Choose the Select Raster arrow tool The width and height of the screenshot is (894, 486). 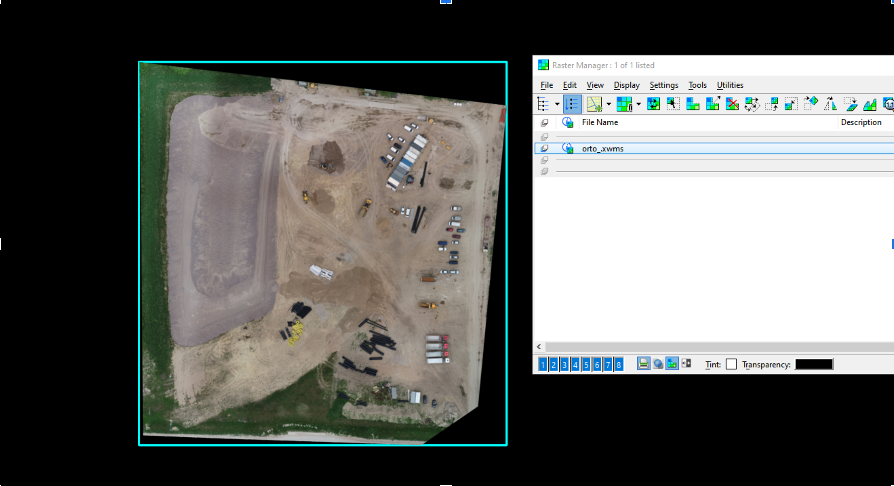click(673, 104)
